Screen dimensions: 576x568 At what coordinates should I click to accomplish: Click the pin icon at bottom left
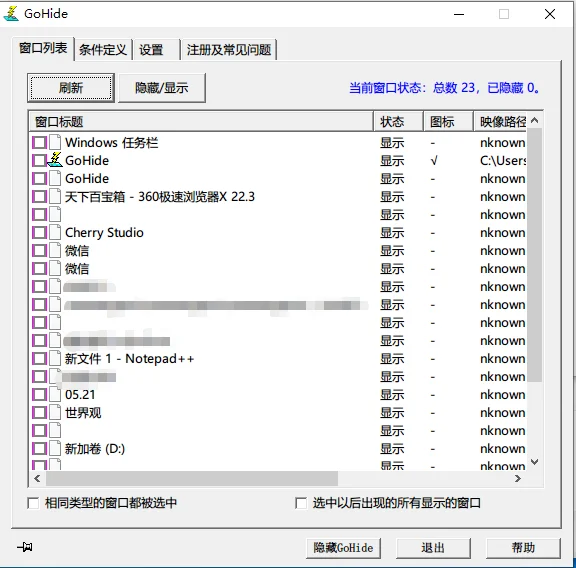pyautogui.click(x=25, y=547)
